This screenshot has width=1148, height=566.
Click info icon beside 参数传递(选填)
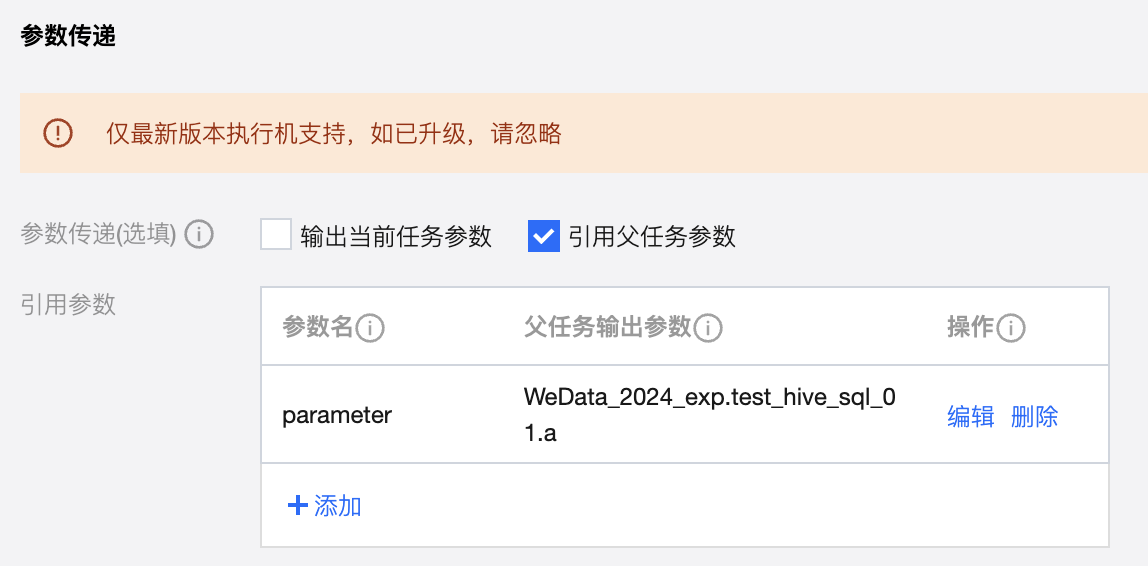pos(199,236)
